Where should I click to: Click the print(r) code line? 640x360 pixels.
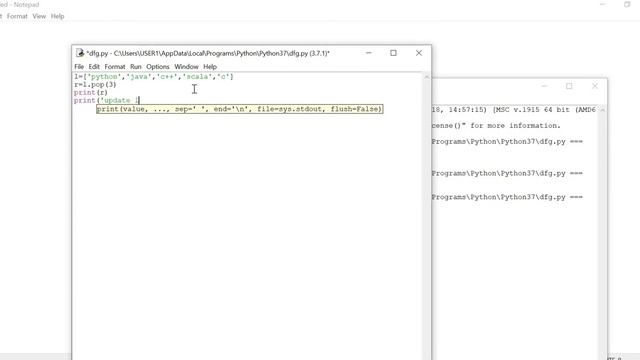click(91, 93)
